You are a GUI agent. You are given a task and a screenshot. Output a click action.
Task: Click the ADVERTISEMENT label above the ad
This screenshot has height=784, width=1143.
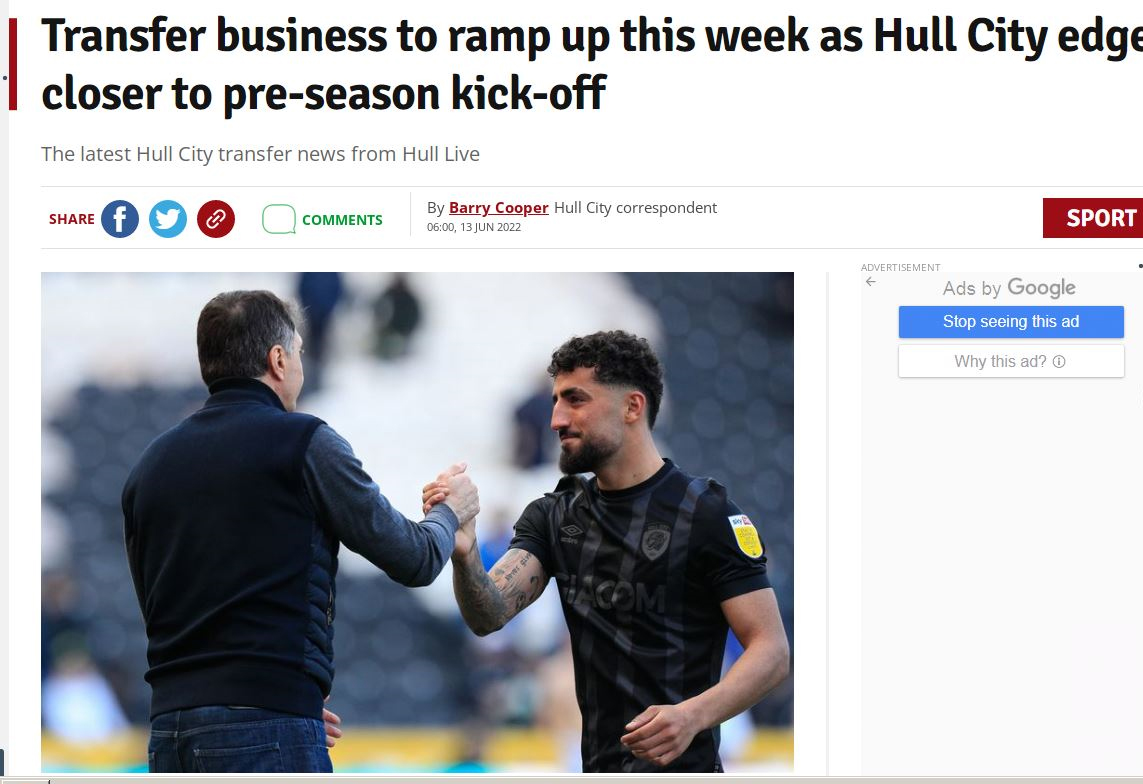tap(900, 267)
